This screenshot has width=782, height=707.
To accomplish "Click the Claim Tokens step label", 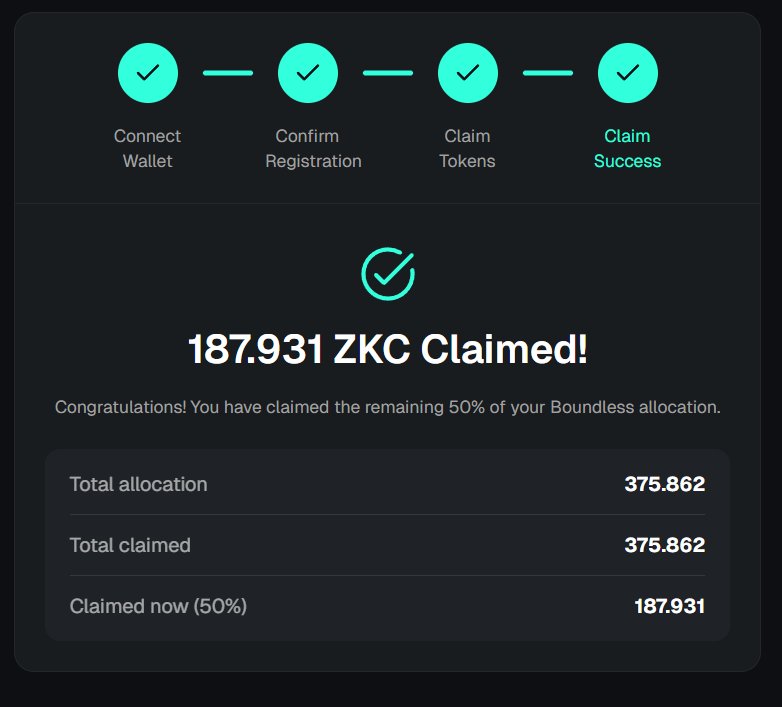I will click(x=467, y=148).
